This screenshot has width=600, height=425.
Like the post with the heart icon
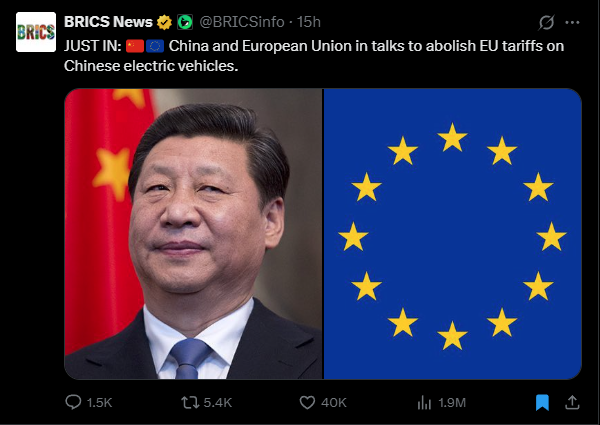pos(307,402)
